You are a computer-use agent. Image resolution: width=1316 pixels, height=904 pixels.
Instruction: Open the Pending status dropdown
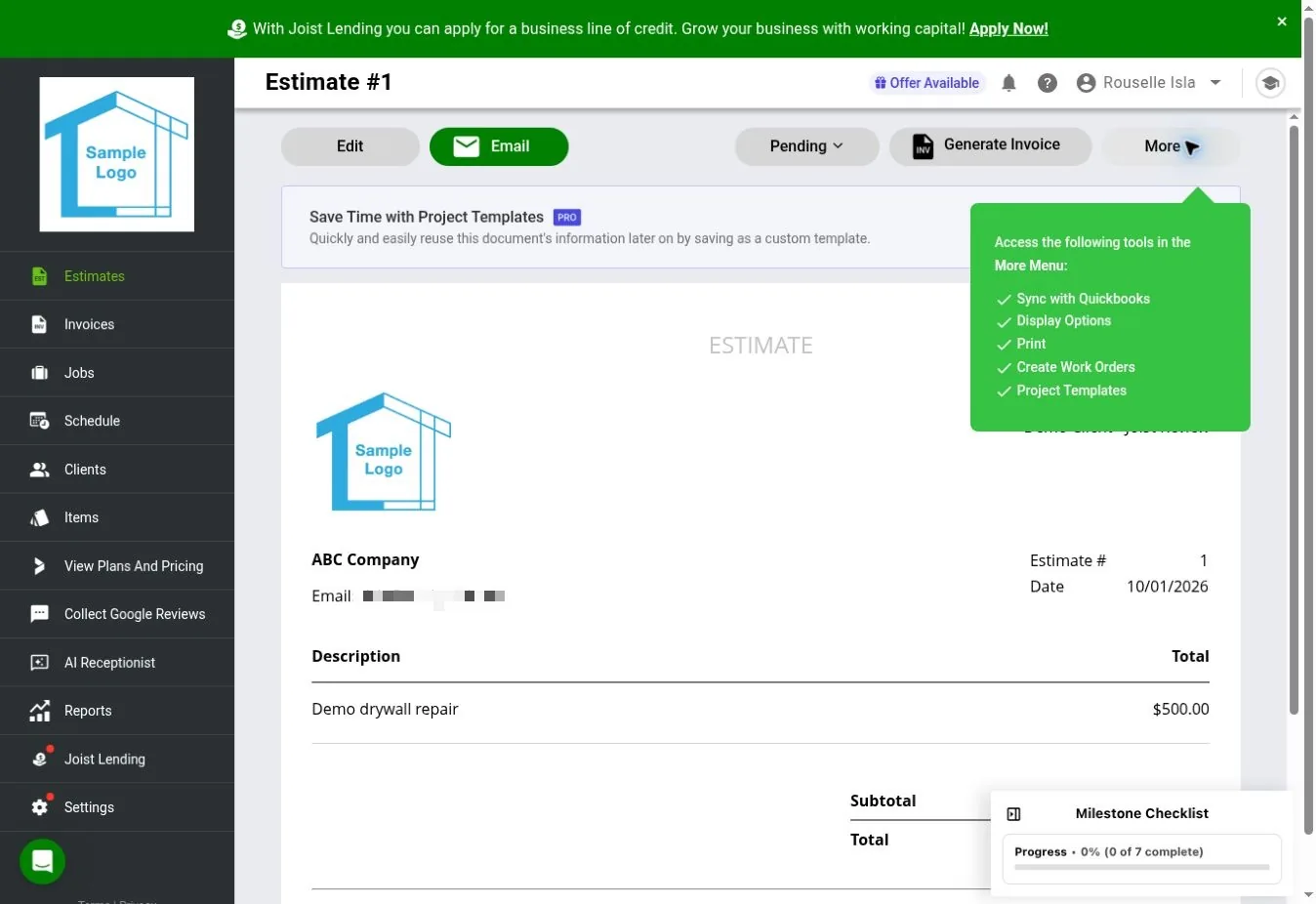coord(806,146)
